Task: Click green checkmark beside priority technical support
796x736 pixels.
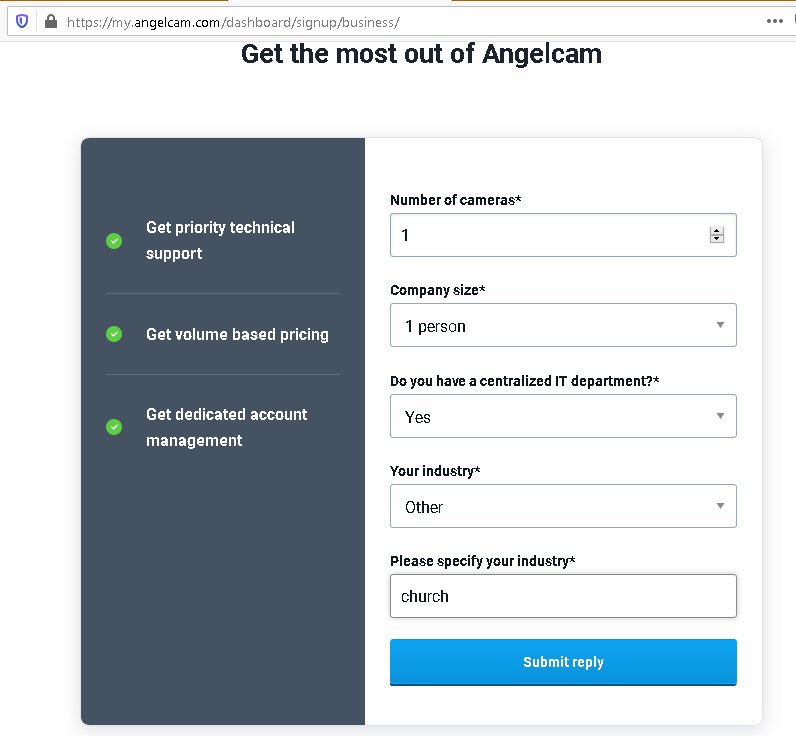Action: (114, 241)
